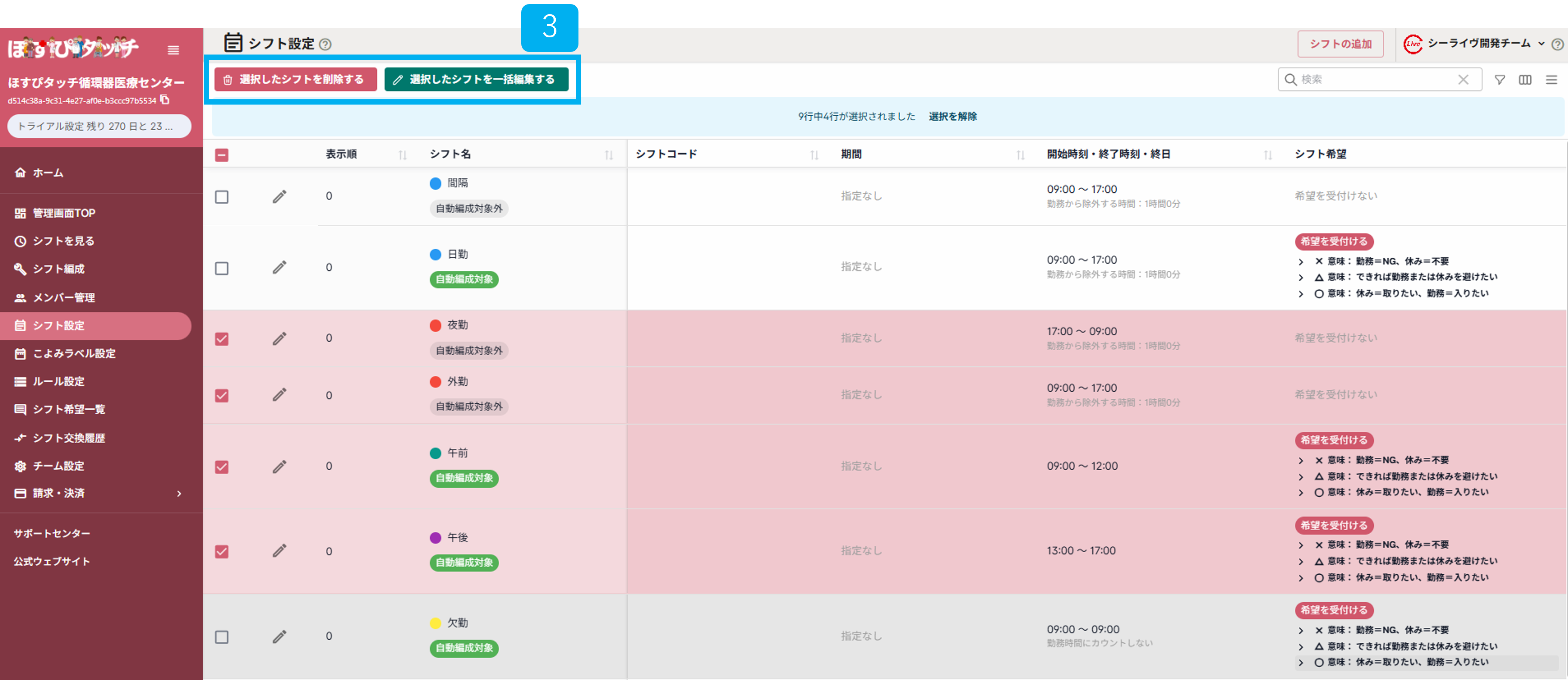Expand the 請求・決済 sidebar submenu
The image size is (1568, 680).
tap(179, 493)
